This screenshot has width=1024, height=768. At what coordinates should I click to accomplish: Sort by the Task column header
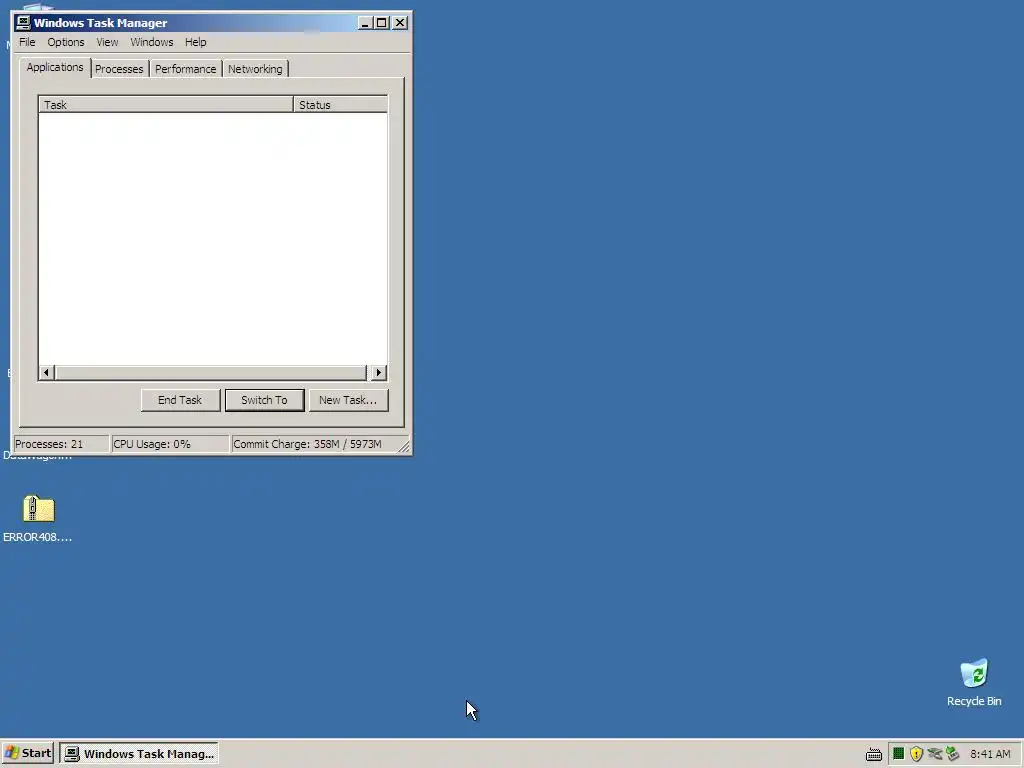pos(166,104)
